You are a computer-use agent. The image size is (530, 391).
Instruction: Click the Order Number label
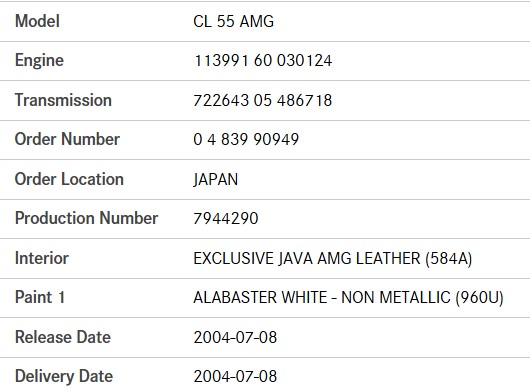coord(67,139)
